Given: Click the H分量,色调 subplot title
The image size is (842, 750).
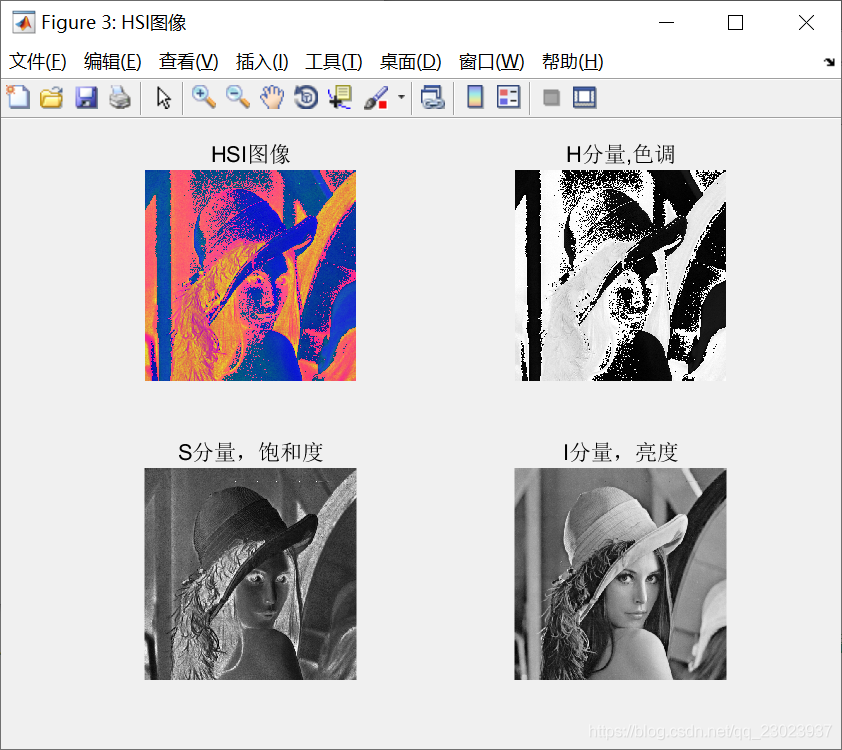Looking at the screenshot, I should pyautogui.click(x=620, y=155).
